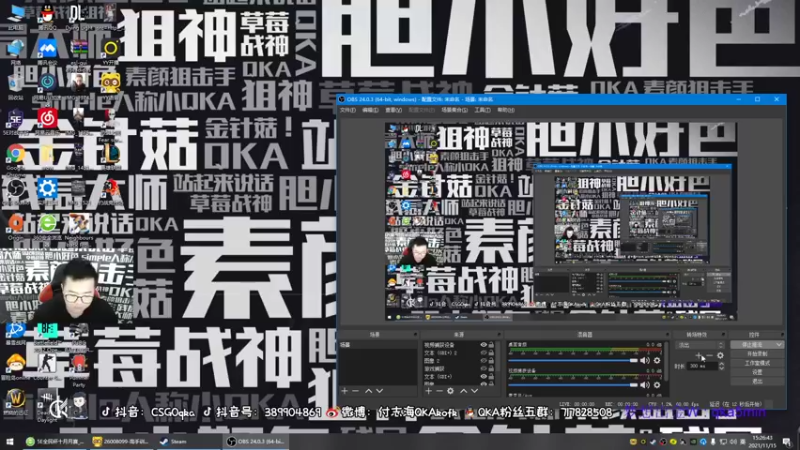800x450 pixels.
Task: Expand the stop streaming button dropdown arrow
Action: pyautogui.click(x=779, y=345)
